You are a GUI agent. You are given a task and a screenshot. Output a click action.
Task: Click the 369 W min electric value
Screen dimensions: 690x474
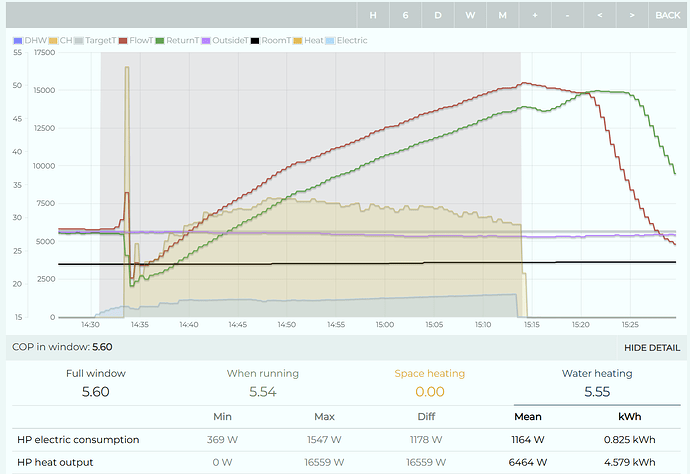(x=222, y=440)
